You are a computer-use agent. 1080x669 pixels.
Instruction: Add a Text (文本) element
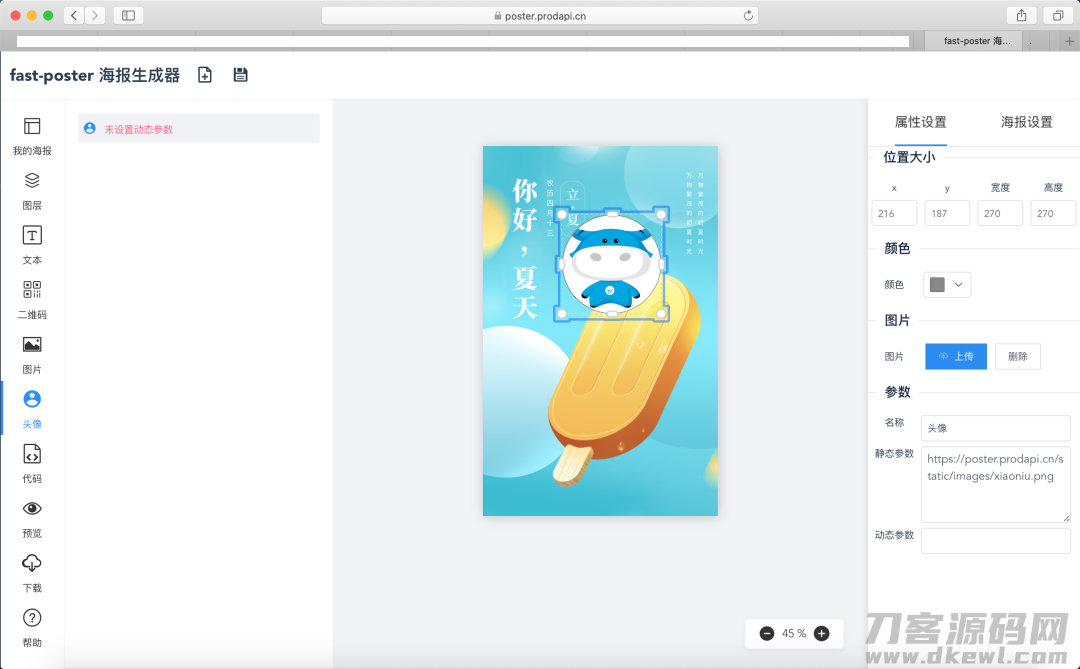(32, 245)
